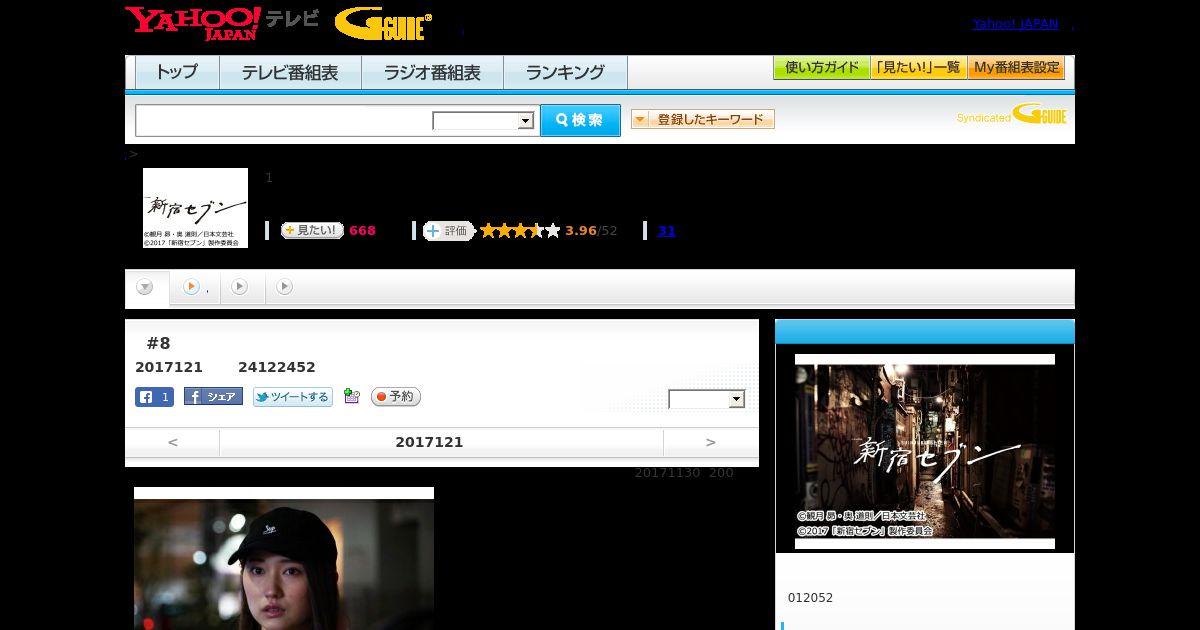This screenshot has height=630, width=1200.
Task: Open the テレビ番組表 tab
Action: [290, 73]
